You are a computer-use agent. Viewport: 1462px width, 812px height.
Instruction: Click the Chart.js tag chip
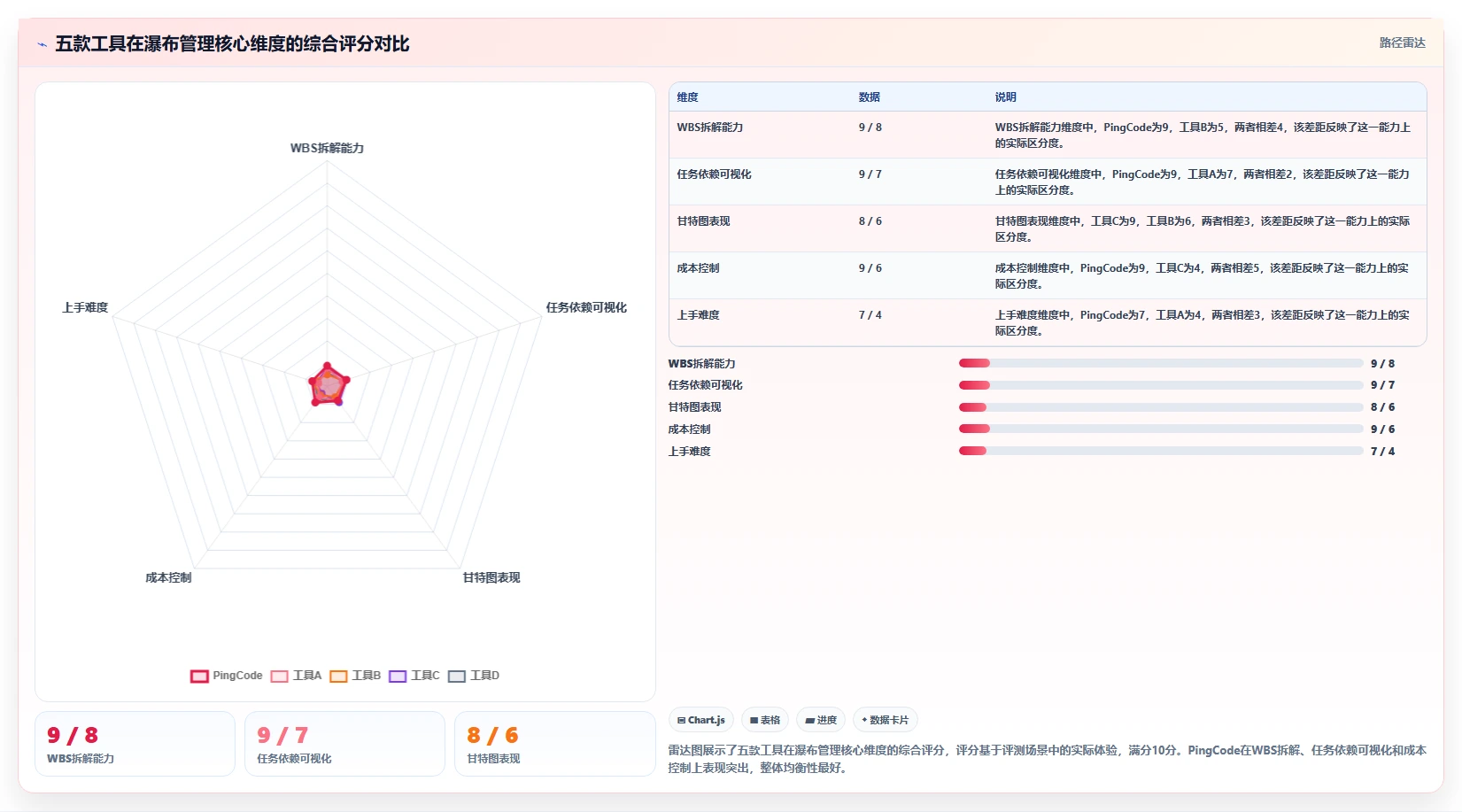click(701, 720)
